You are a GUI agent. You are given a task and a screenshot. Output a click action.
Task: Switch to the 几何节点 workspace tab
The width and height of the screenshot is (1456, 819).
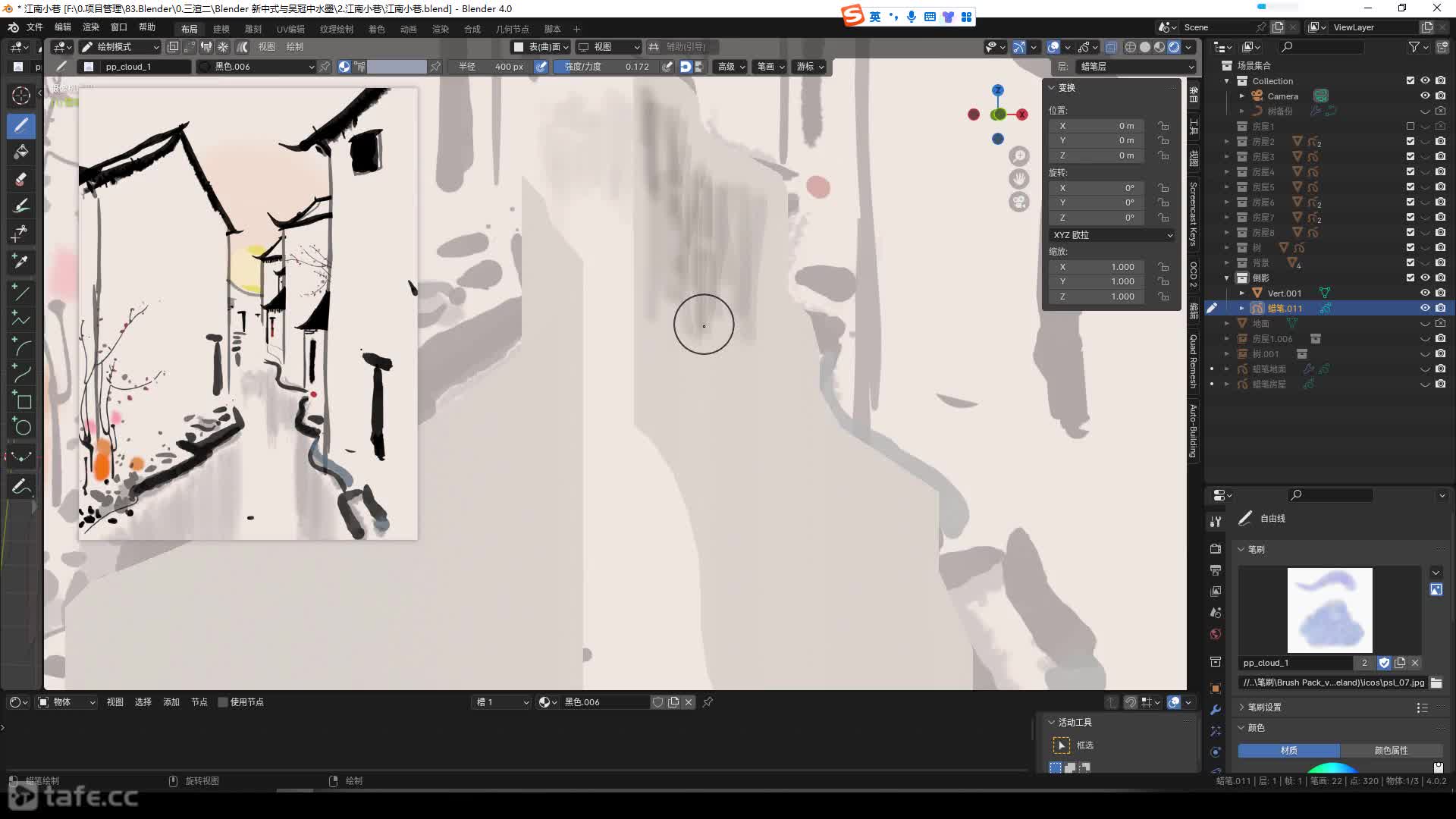513,29
